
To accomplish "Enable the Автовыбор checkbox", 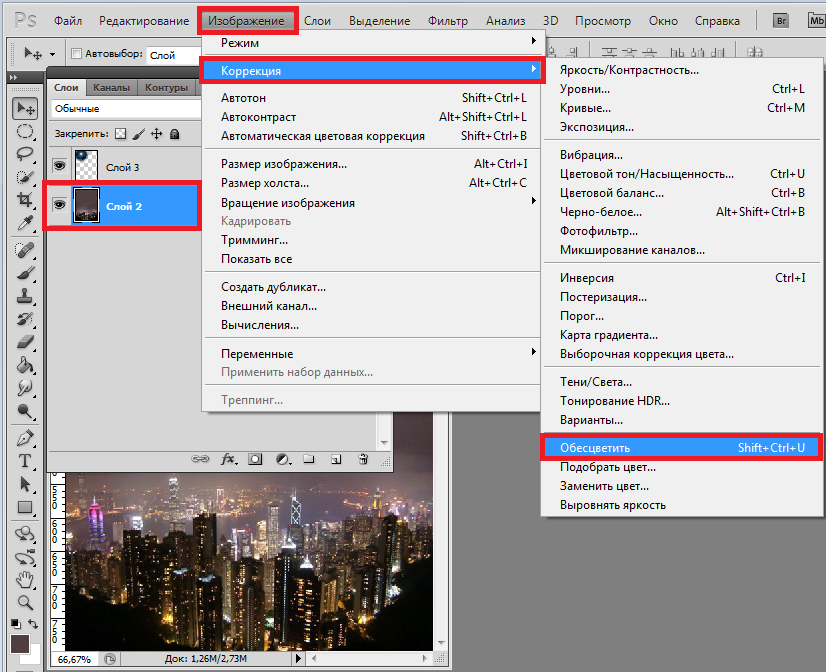I will tap(77, 55).
